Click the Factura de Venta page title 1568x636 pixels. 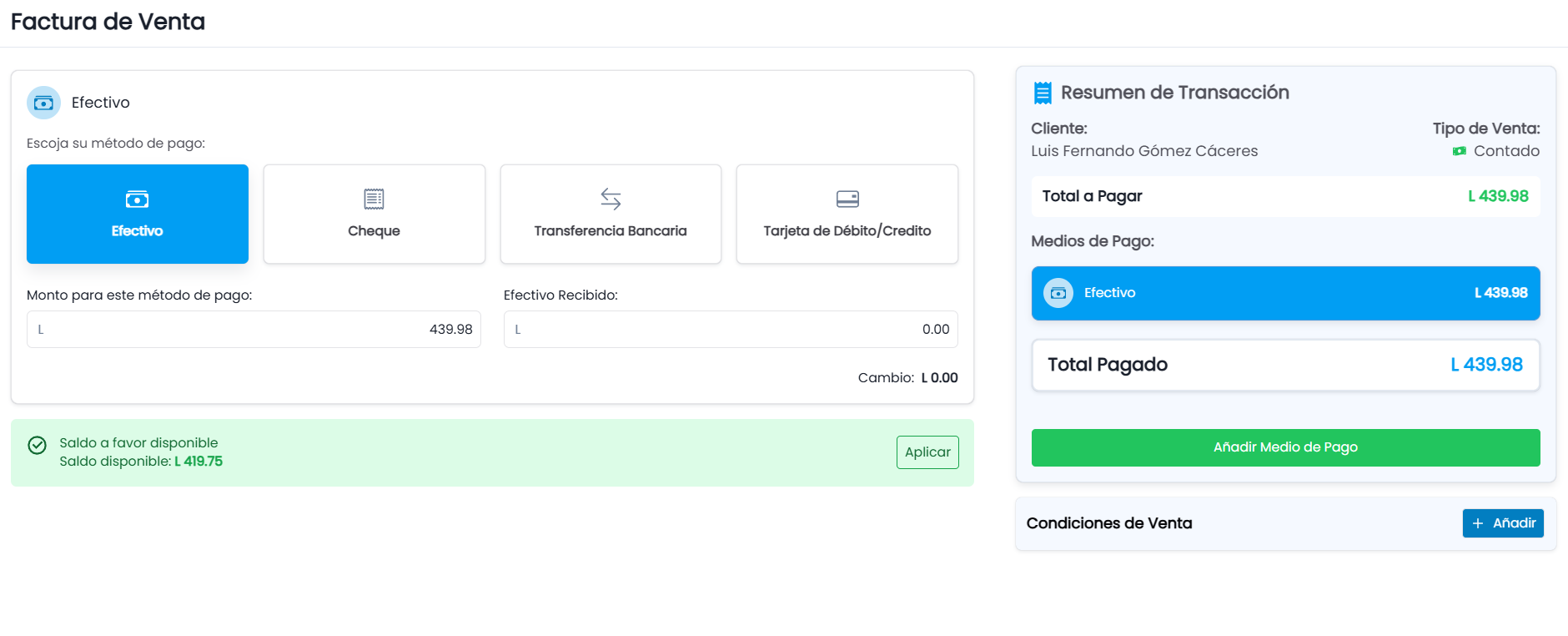coord(108,22)
